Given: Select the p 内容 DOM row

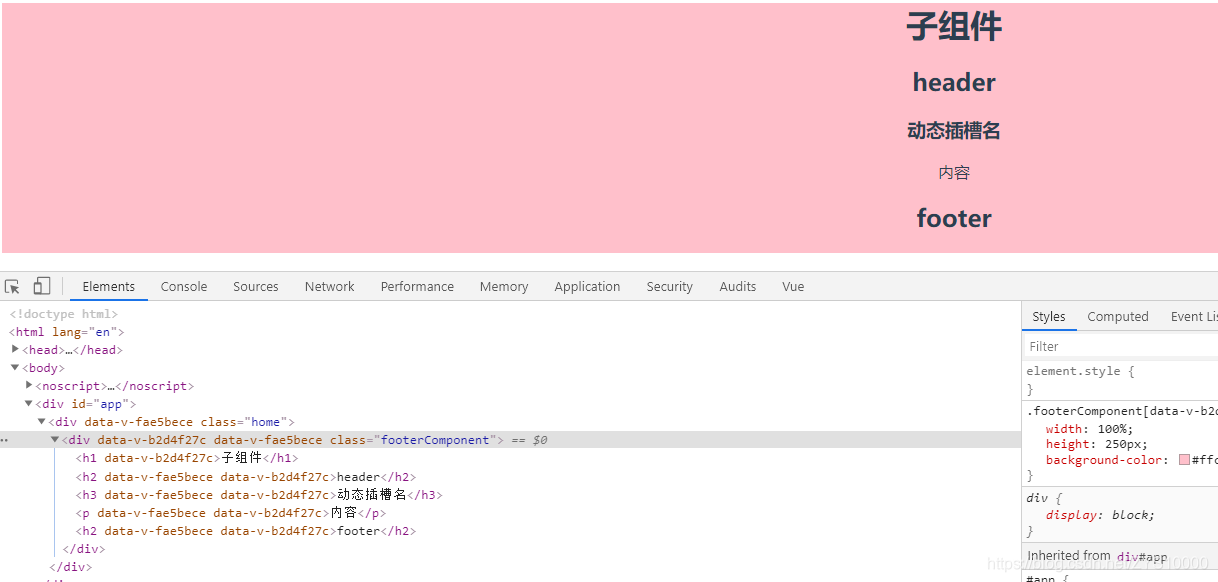Looking at the screenshot, I should pyautogui.click(x=230, y=513).
